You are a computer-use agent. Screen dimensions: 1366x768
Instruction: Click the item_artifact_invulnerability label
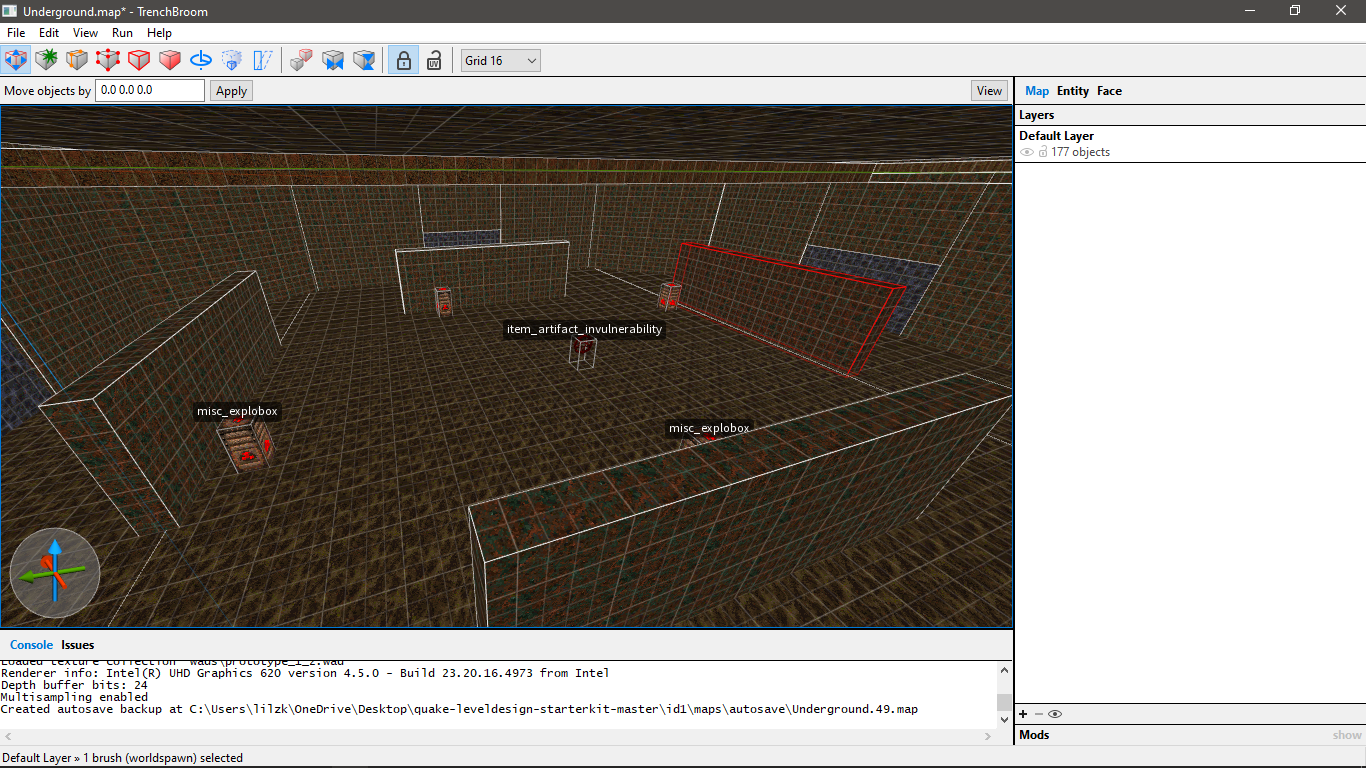[584, 329]
